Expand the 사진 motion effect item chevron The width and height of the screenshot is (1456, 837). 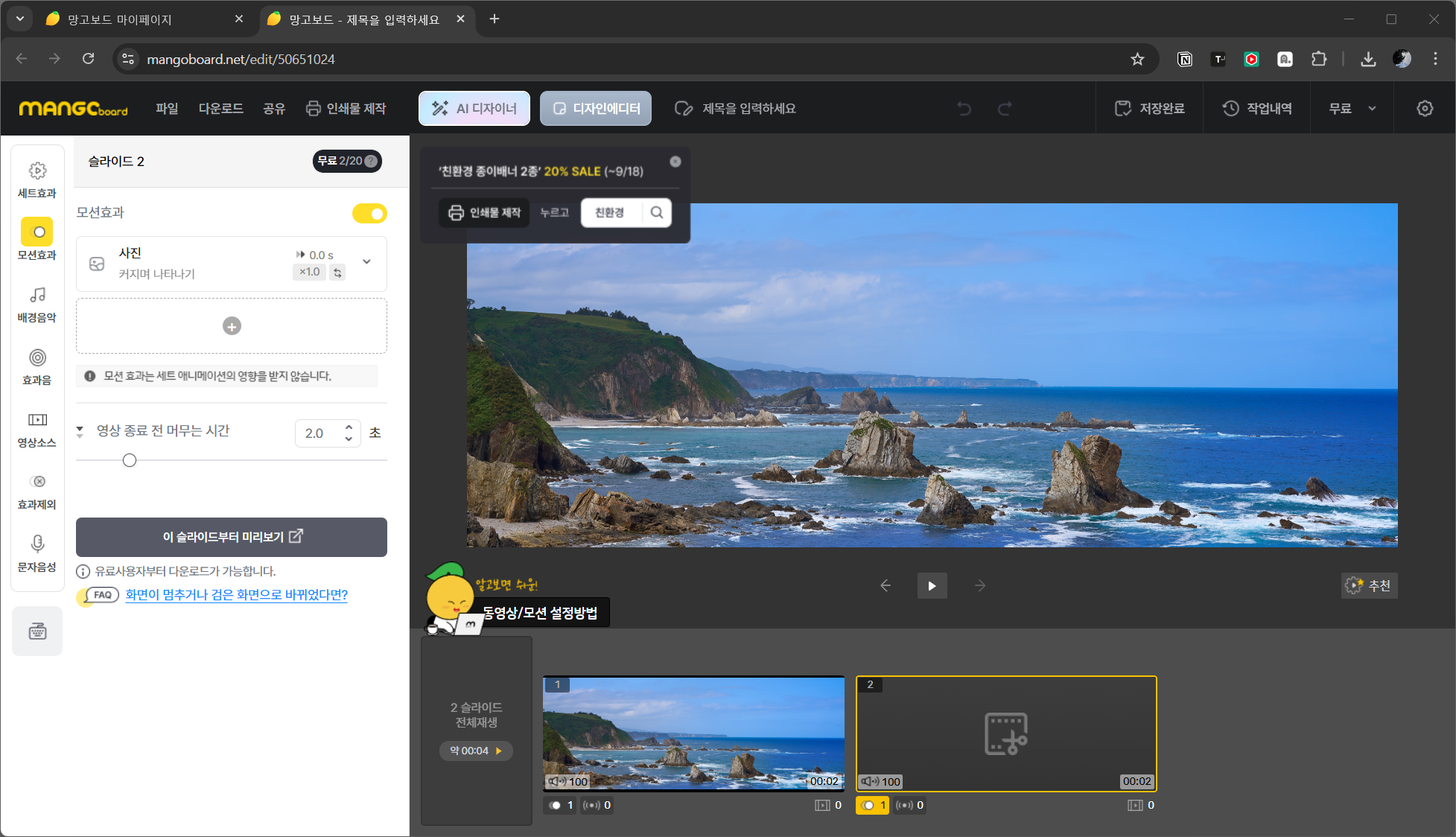pyautogui.click(x=366, y=261)
